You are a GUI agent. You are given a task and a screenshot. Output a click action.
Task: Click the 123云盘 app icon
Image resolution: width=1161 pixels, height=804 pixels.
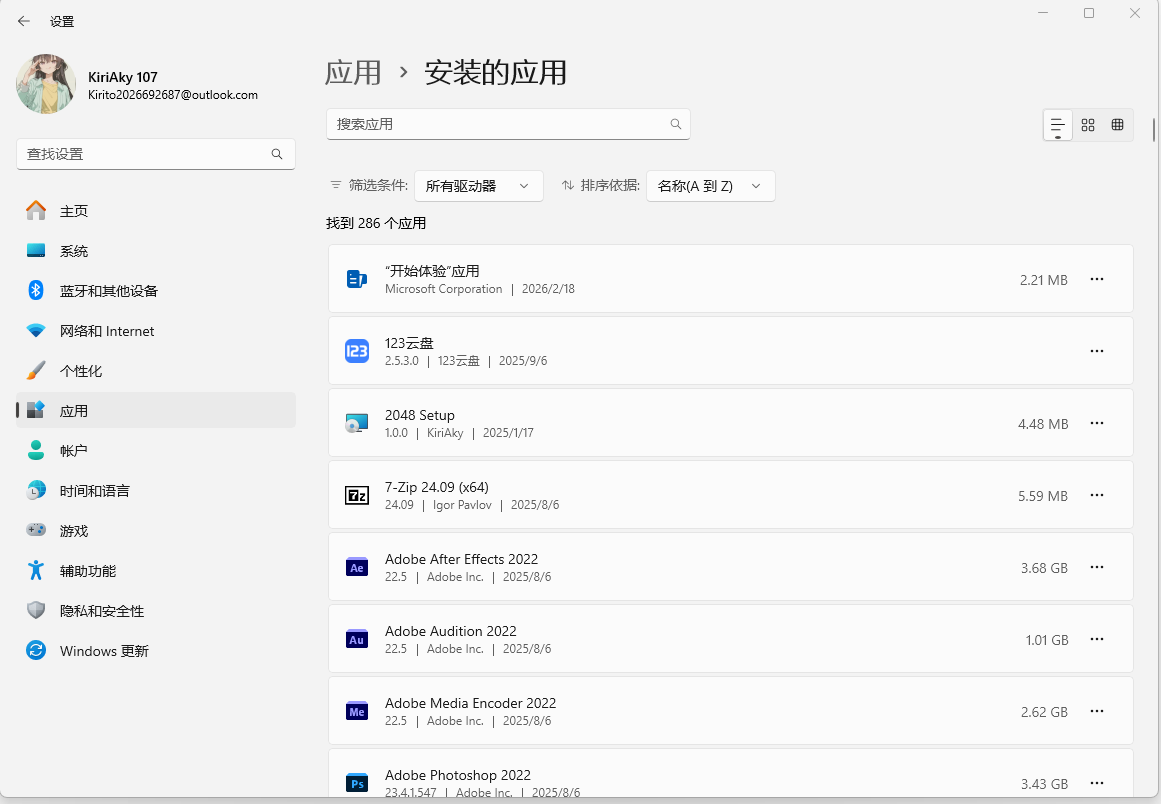(x=357, y=351)
